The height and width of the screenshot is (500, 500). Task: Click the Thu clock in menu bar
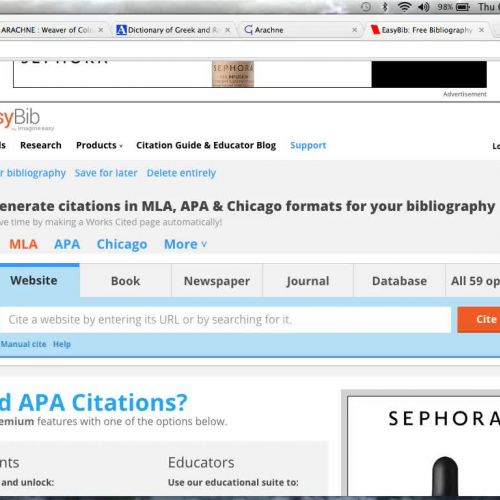pyautogui.click(x=488, y=7)
